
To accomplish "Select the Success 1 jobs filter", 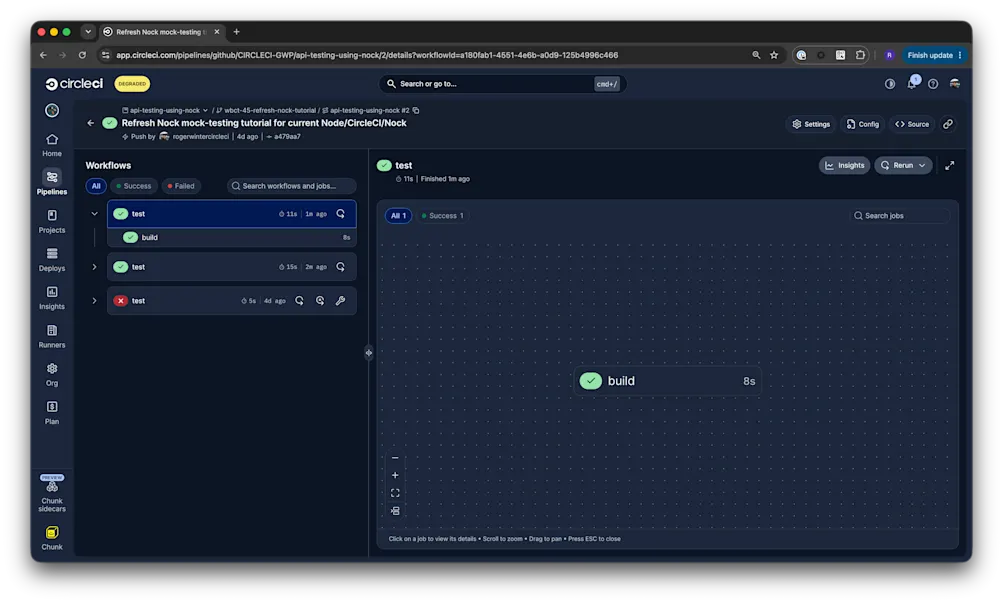I will (443, 215).
